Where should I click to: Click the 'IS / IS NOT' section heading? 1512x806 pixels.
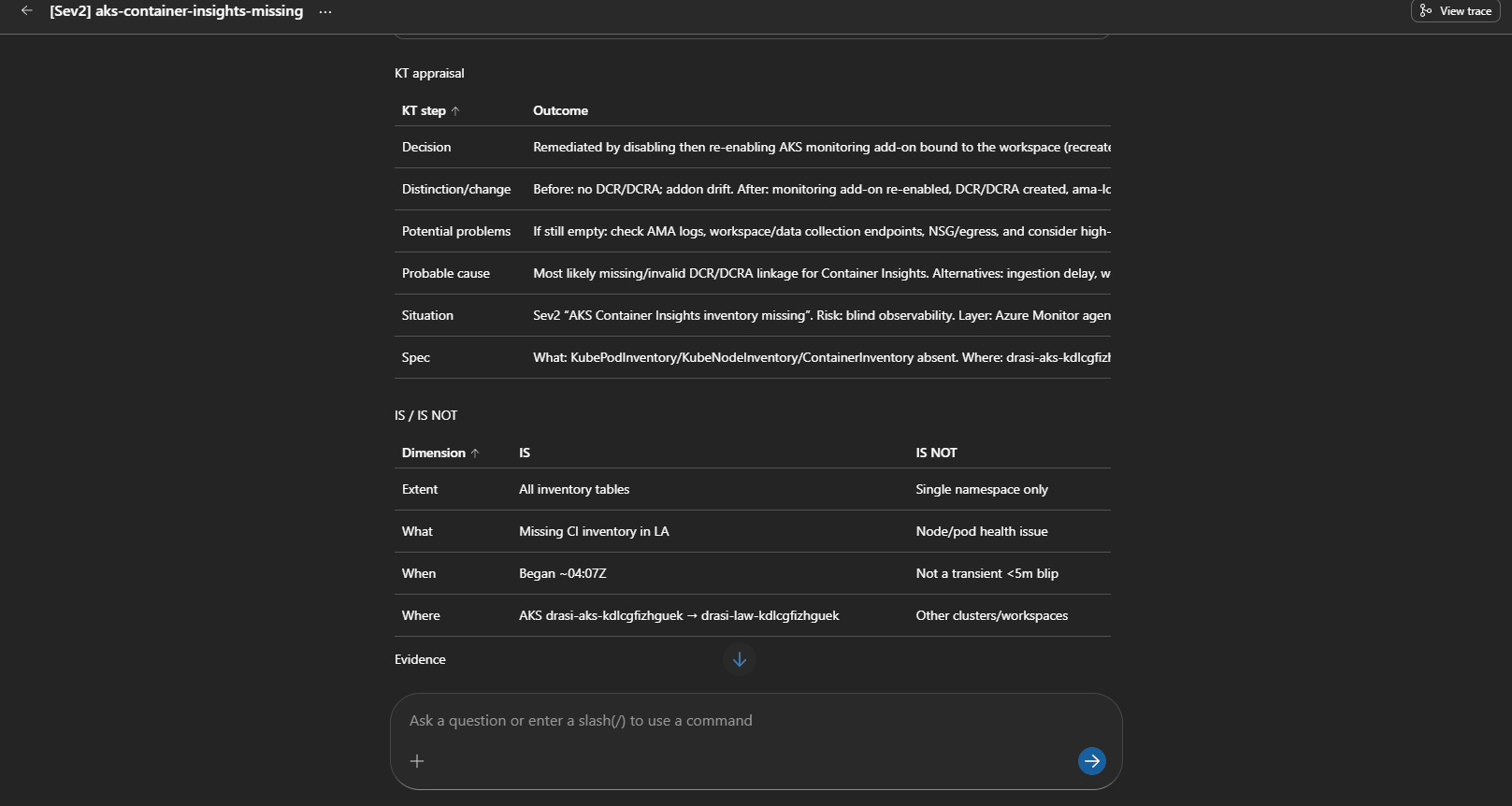pyautogui.click(x=425, y=415)
